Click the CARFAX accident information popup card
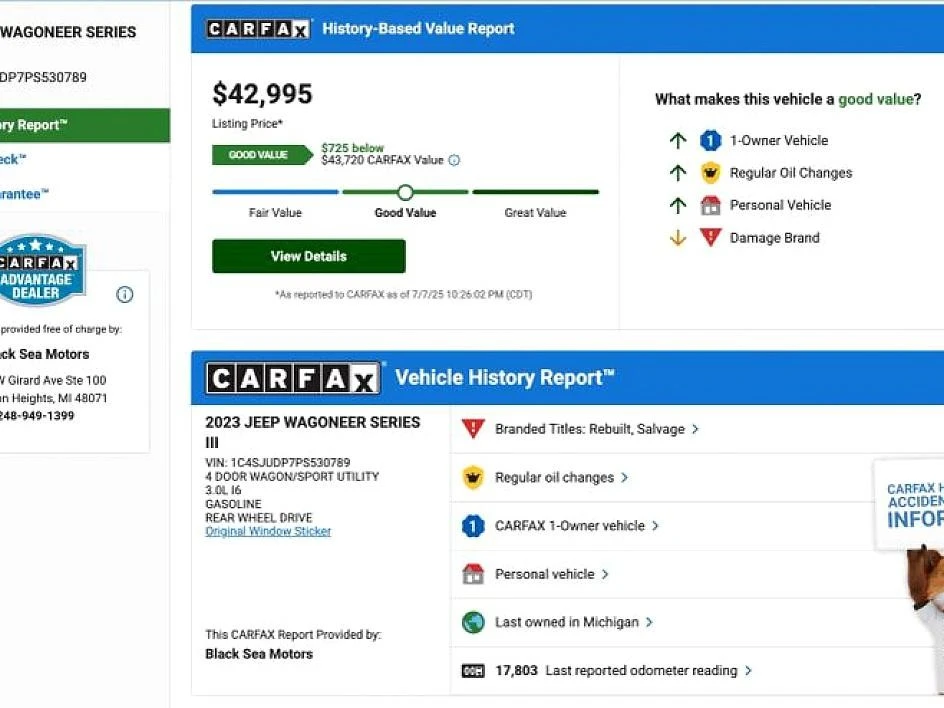 point(909,505)
